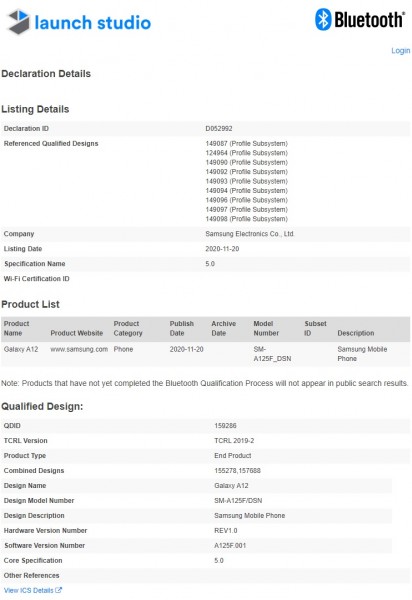Screen dimensions: 412x600
Task: Click the SM-A125F_DSN model number cell
Action: click(272, 354)
